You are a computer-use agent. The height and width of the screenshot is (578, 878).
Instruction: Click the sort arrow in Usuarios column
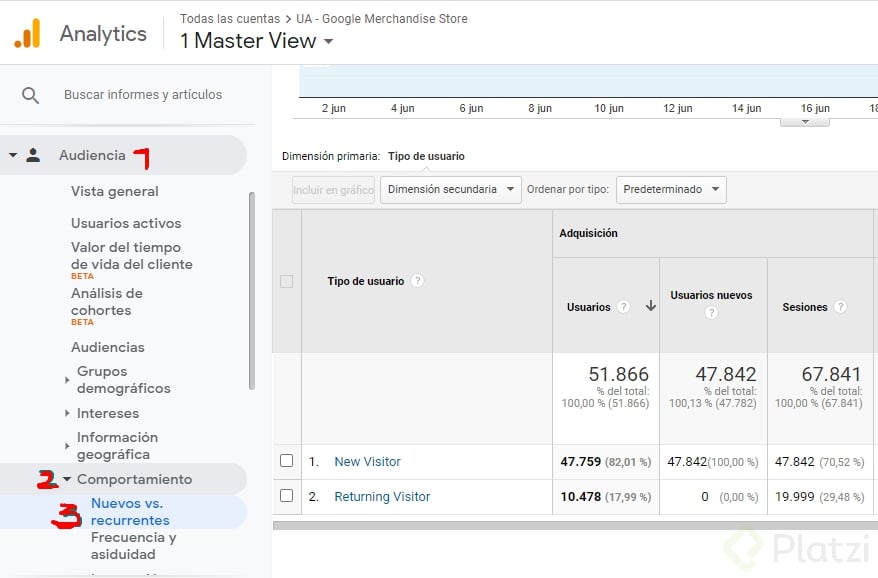(651, 307)
